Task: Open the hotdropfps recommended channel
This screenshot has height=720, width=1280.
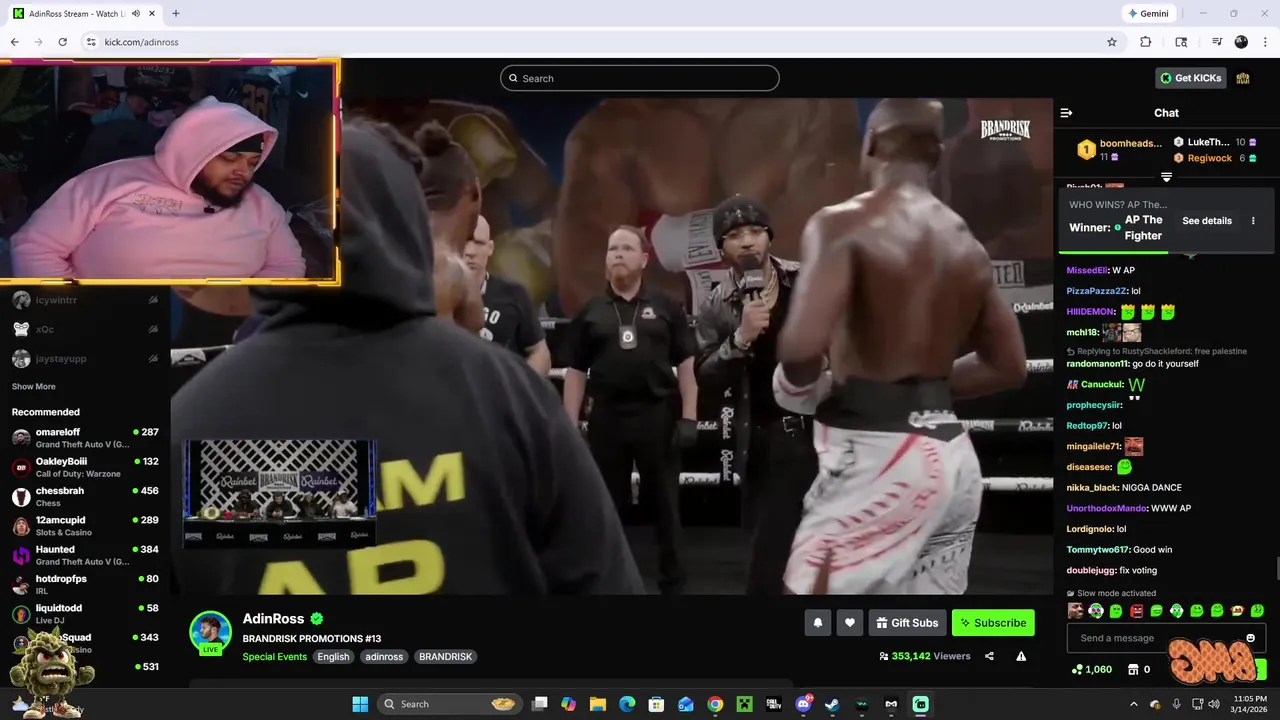Action: point(85,584)
